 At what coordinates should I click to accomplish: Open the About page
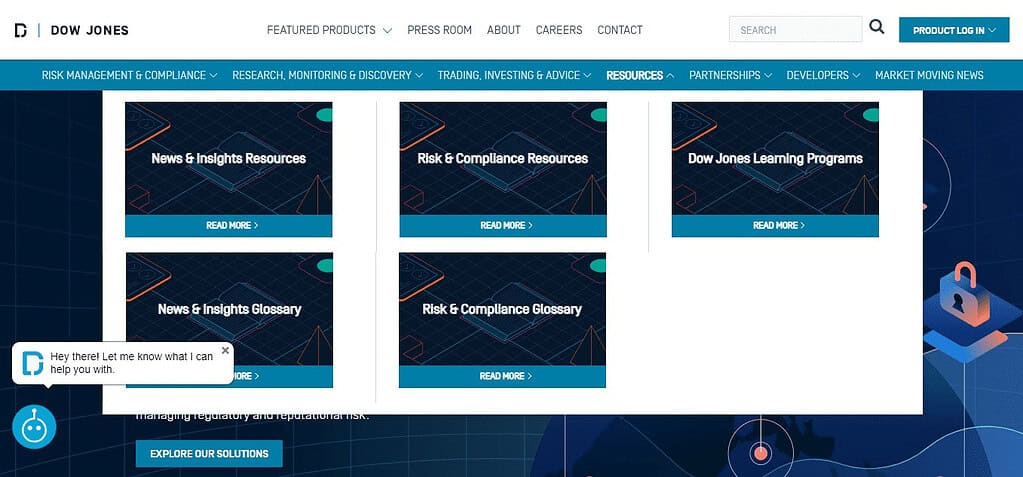coord(504,30)
